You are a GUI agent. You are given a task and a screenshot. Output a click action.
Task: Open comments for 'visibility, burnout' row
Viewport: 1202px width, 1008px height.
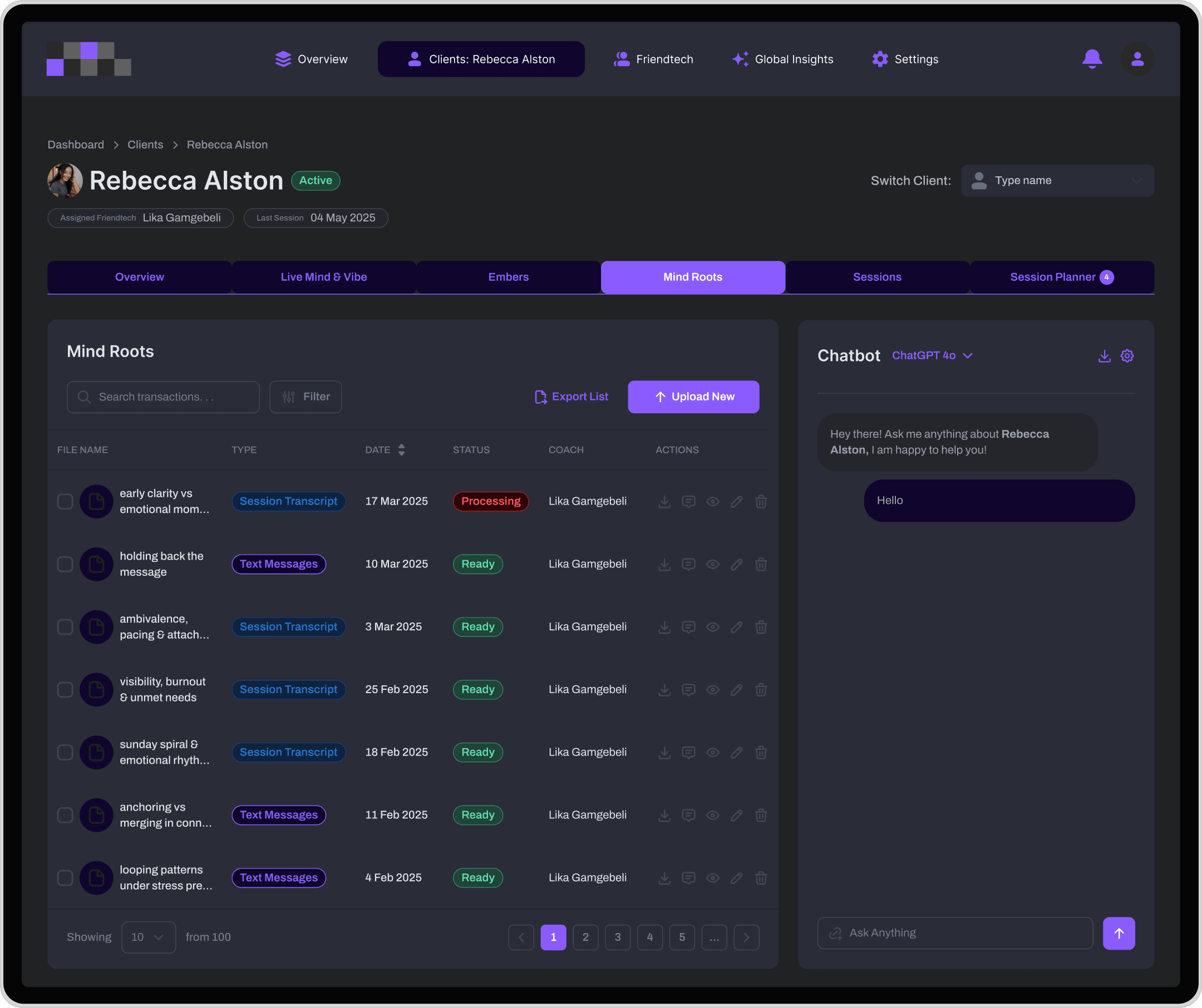coord(688,690)
